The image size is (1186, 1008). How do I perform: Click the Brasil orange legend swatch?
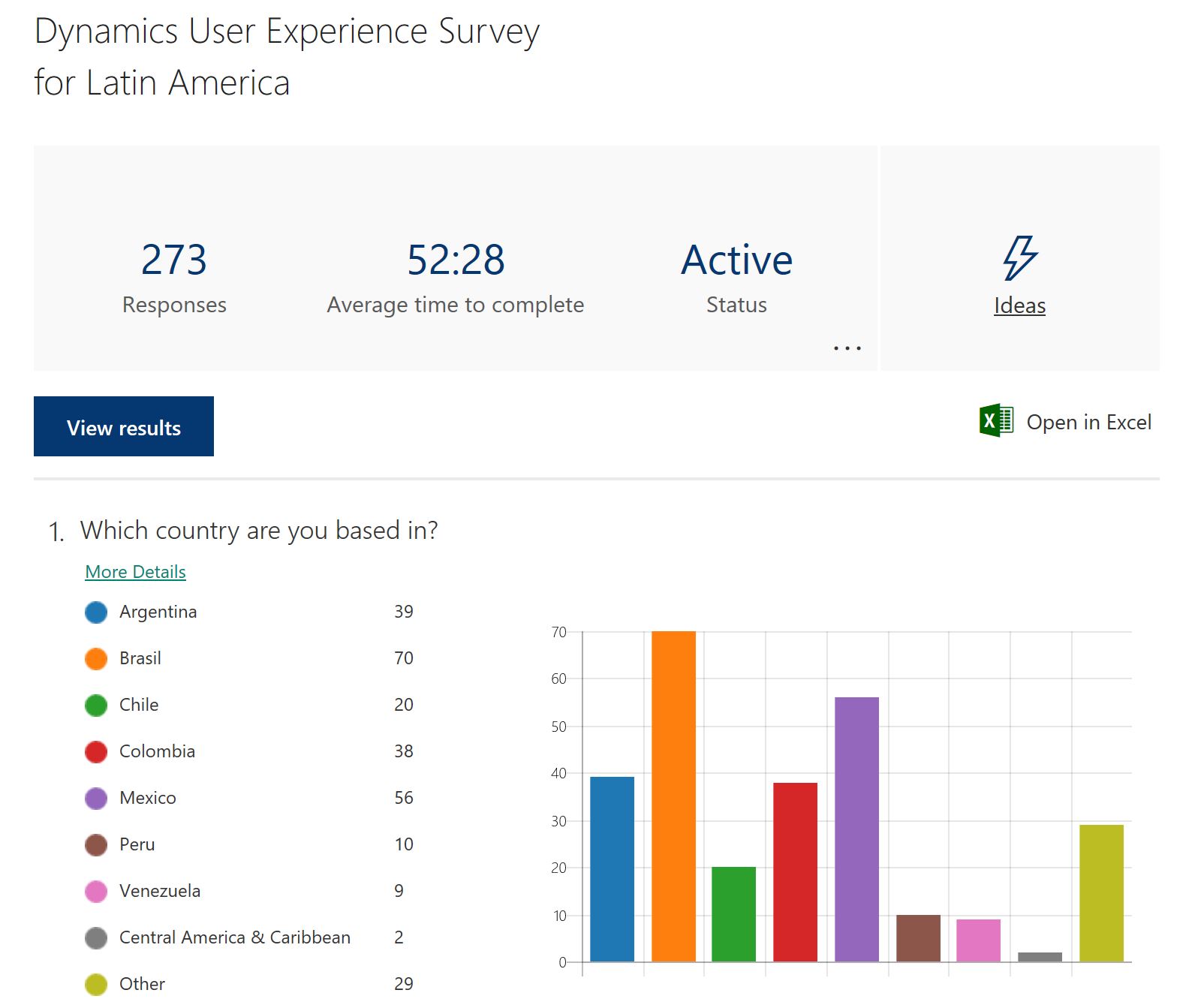(x=96, y=659)
